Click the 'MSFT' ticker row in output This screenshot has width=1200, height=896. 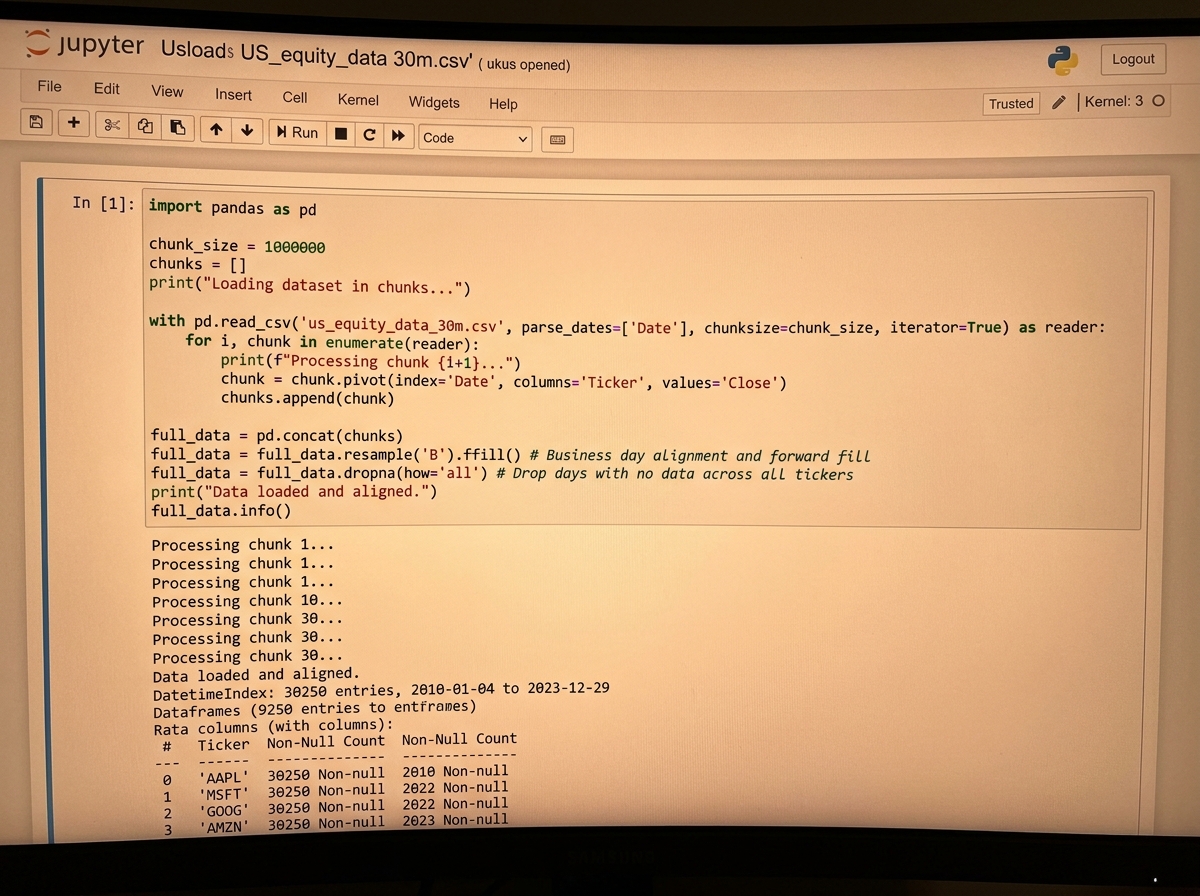(x=336, y=790)
